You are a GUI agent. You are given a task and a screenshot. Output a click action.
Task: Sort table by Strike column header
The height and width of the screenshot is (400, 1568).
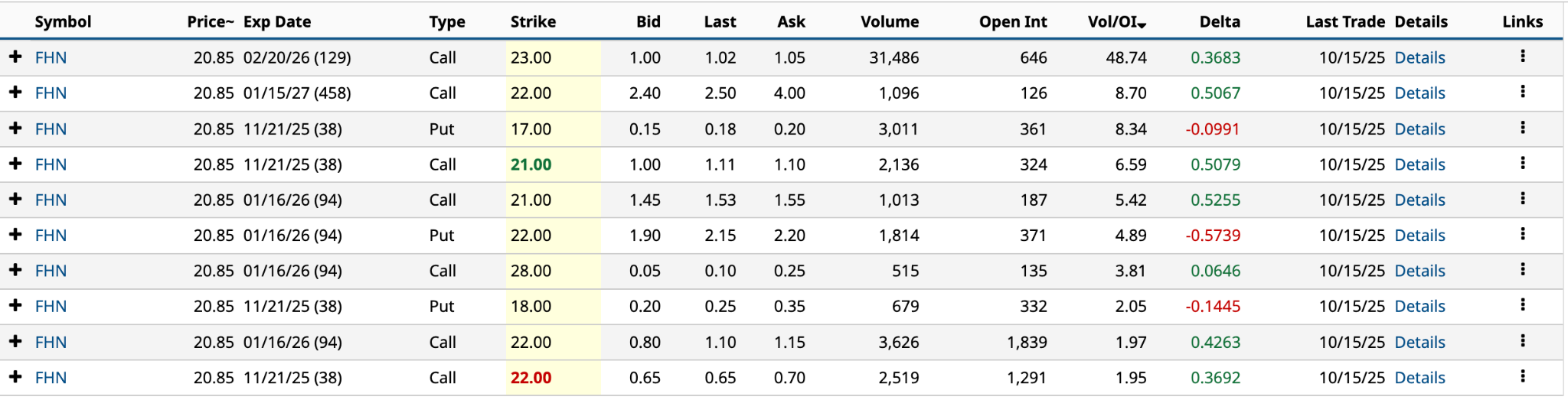point(533,22)
